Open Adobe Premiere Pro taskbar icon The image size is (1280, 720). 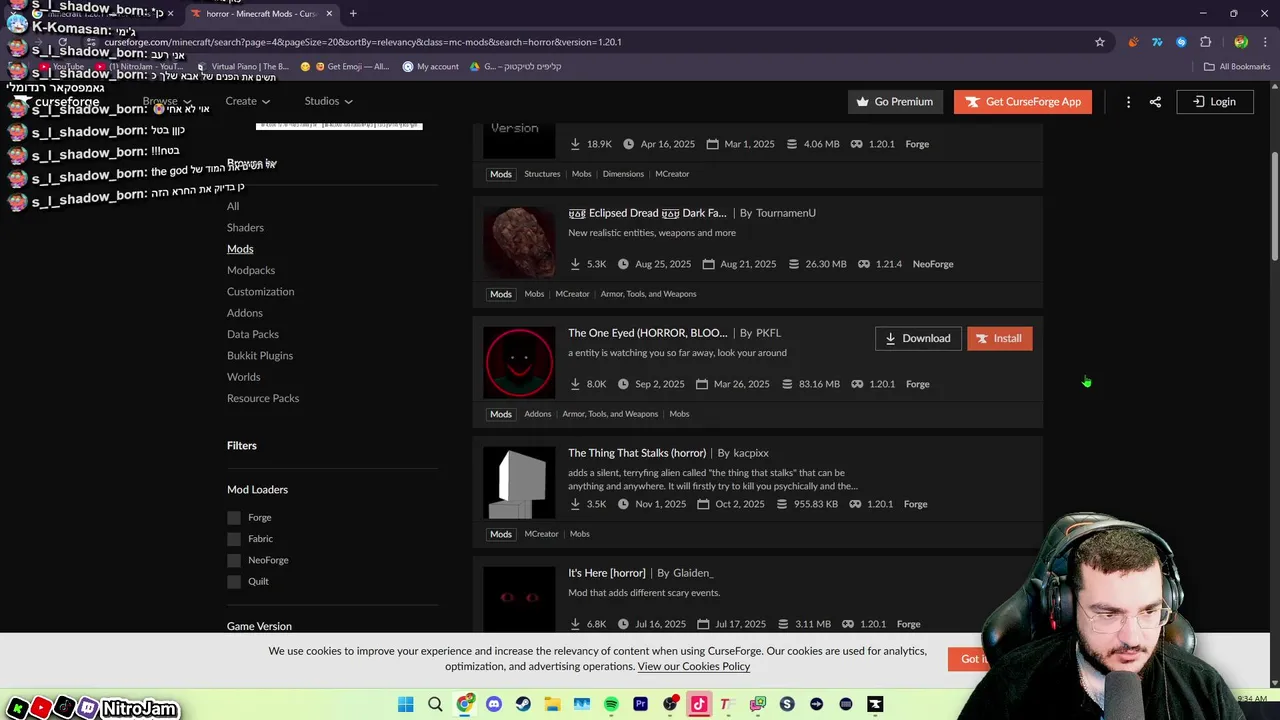pyautogui.click(x=640, y=704)
